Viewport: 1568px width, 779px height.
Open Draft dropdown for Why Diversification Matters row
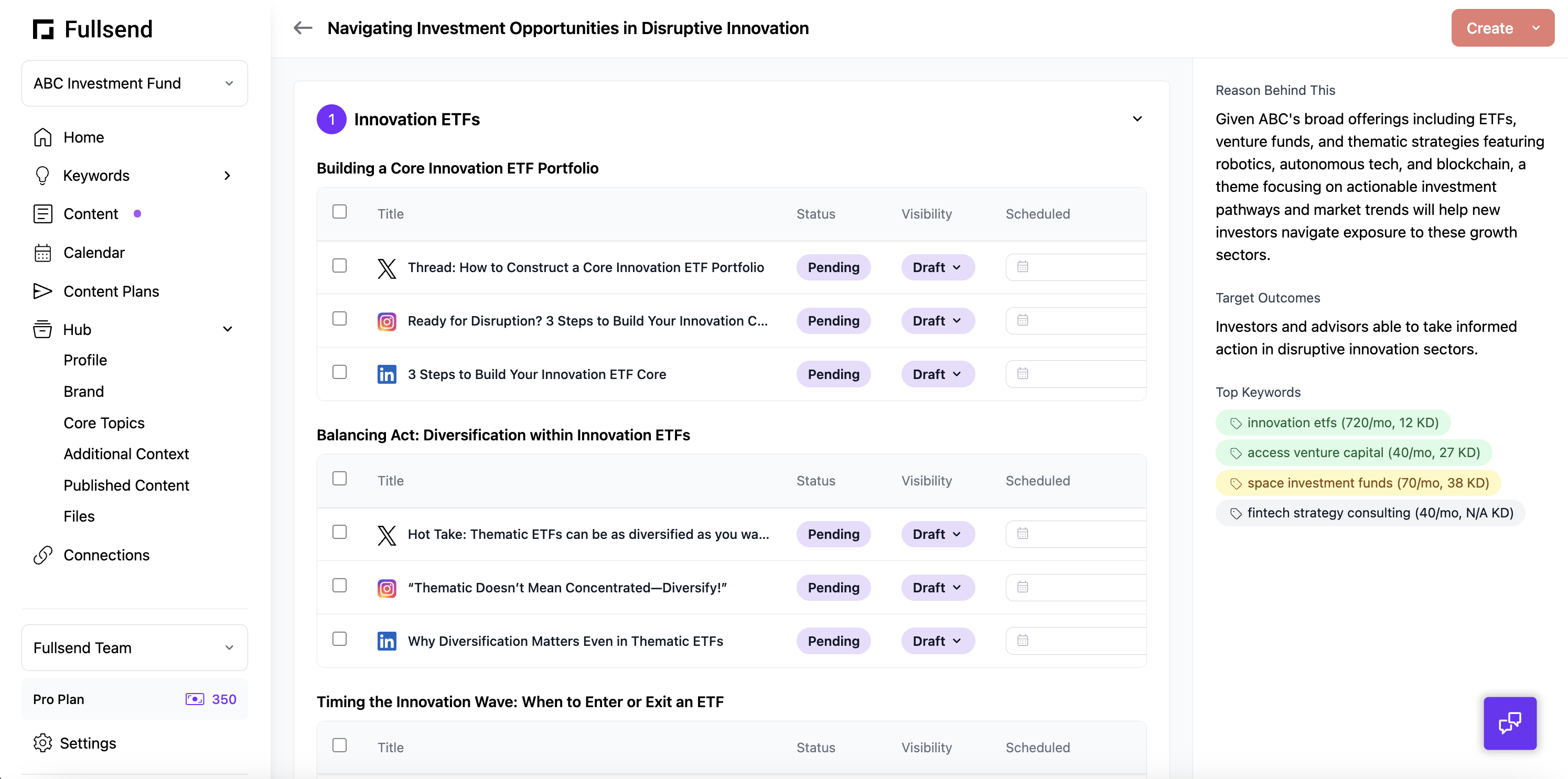click(x=938, y=642)
